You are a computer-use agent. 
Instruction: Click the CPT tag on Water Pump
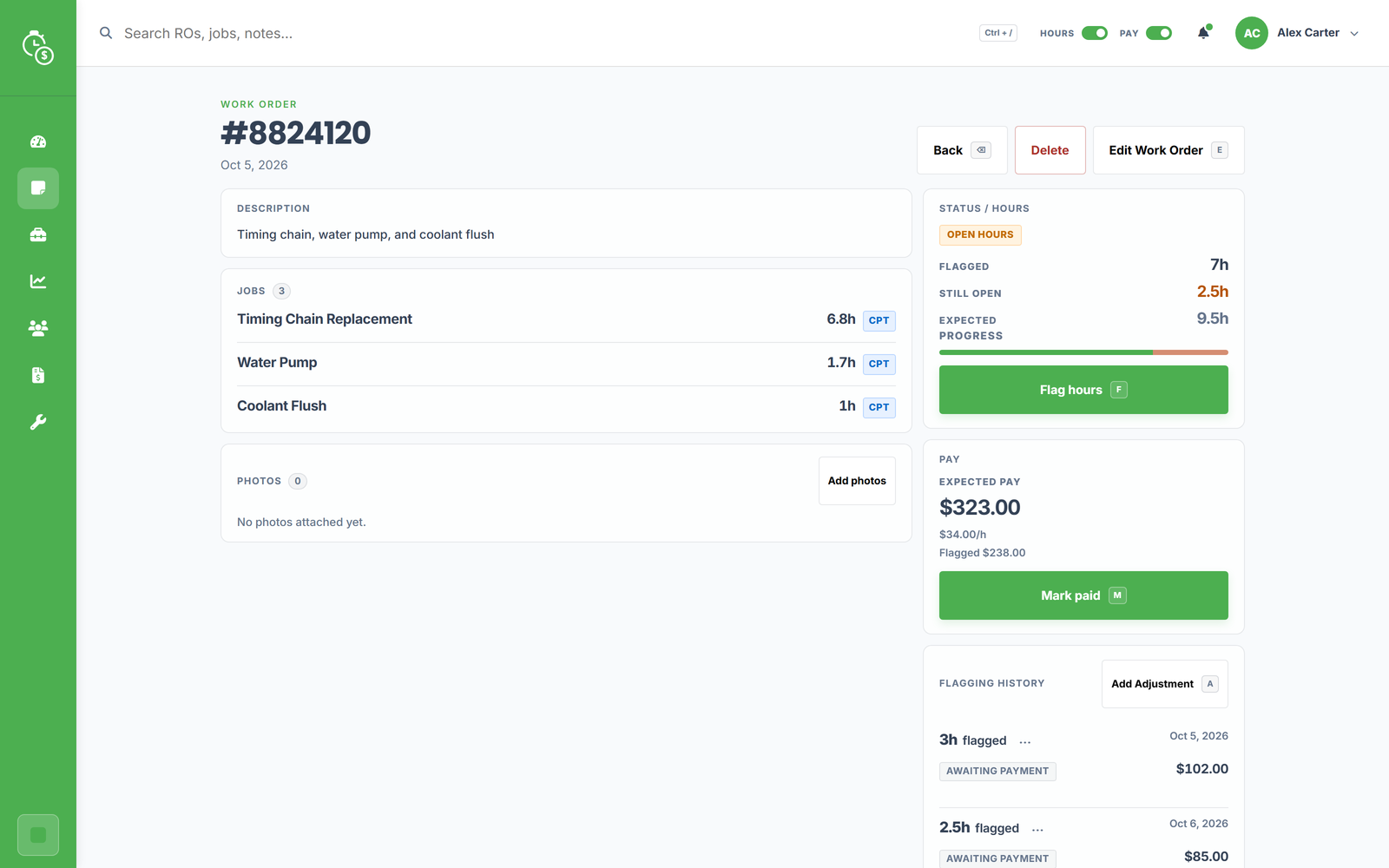click(879, 364)
